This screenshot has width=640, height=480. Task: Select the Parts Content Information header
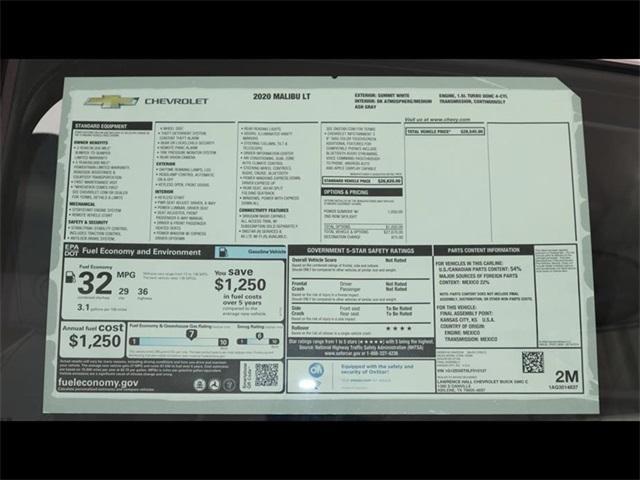click(x=483, y=250)
